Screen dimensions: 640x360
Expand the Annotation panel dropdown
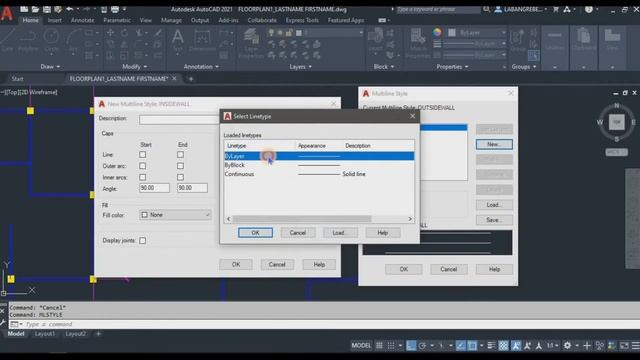tap(201, 67)
